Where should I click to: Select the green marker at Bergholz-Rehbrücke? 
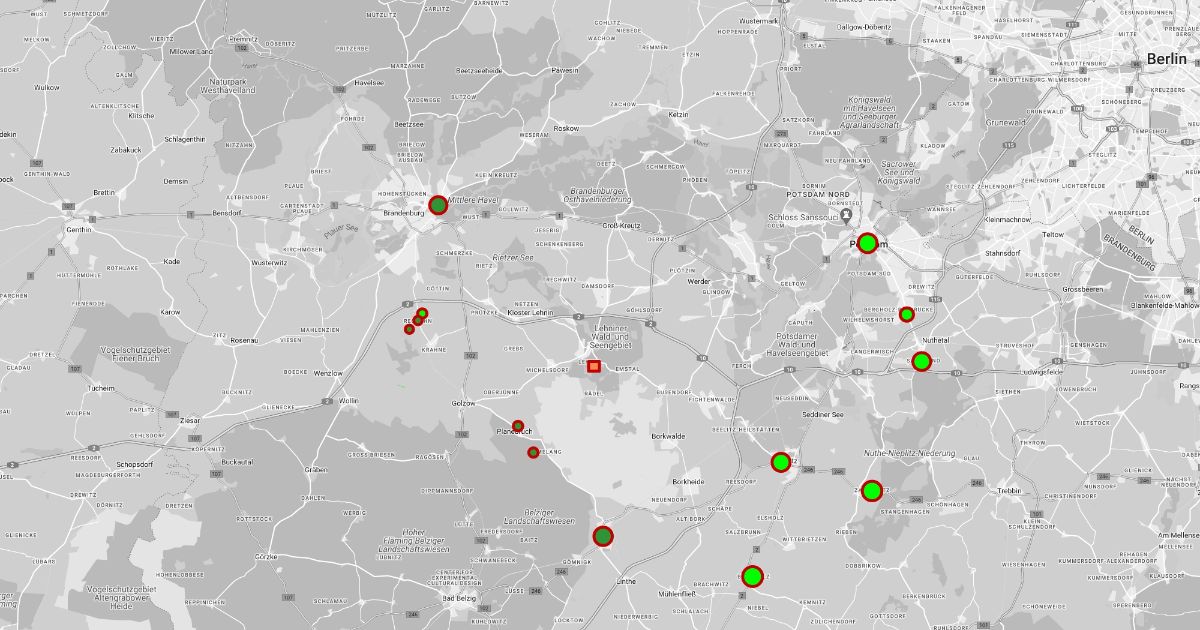coord(906,314)
